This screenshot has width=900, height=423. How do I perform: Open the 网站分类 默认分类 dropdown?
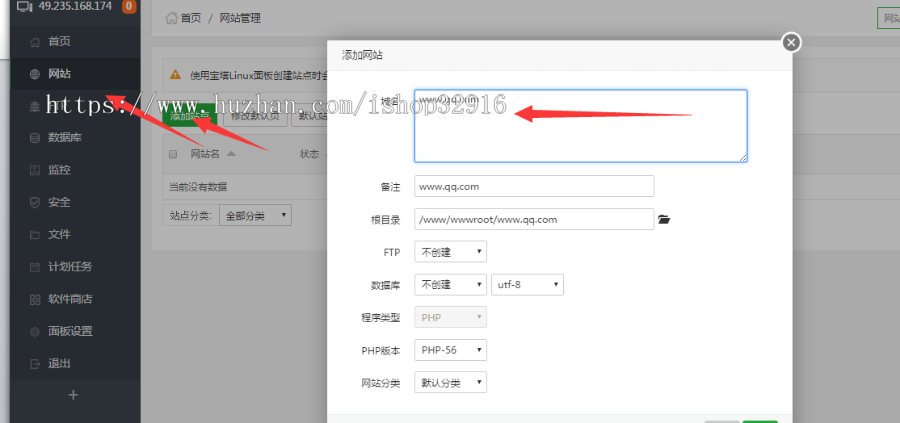451,382
